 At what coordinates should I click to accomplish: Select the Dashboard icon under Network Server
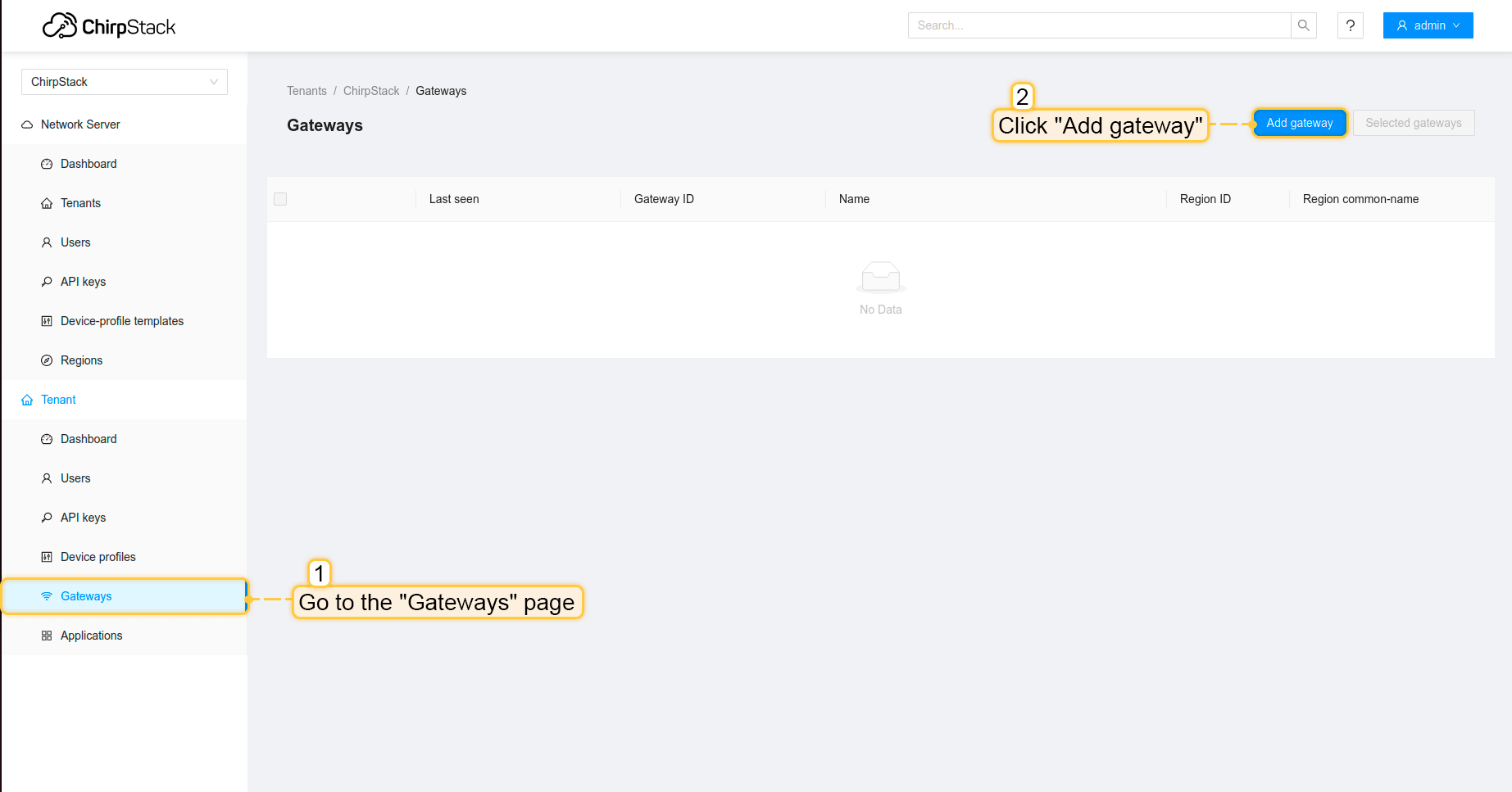[x=47, y=163]
